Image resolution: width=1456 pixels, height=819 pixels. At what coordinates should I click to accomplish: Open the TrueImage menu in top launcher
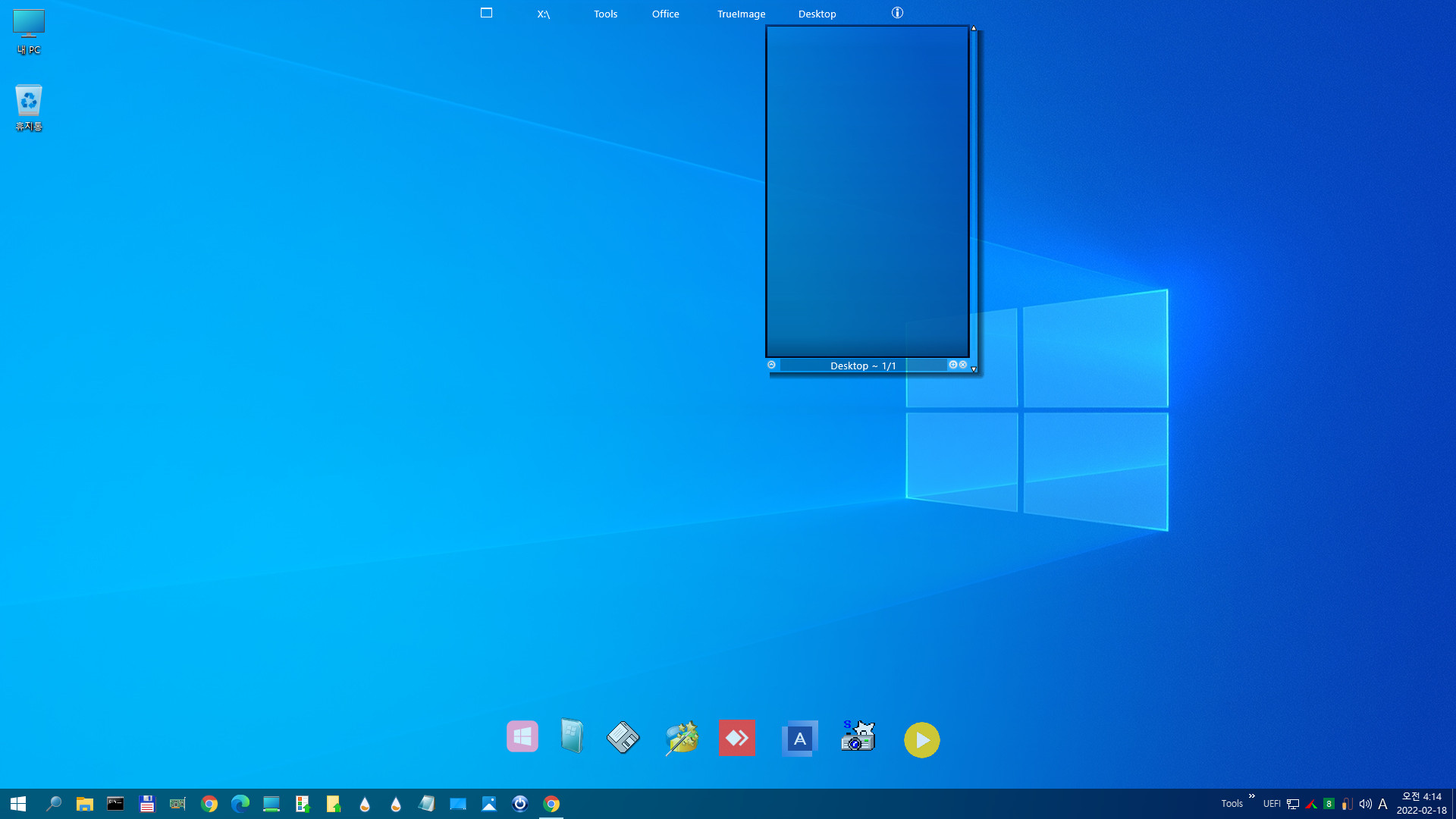tap(741, 14)
